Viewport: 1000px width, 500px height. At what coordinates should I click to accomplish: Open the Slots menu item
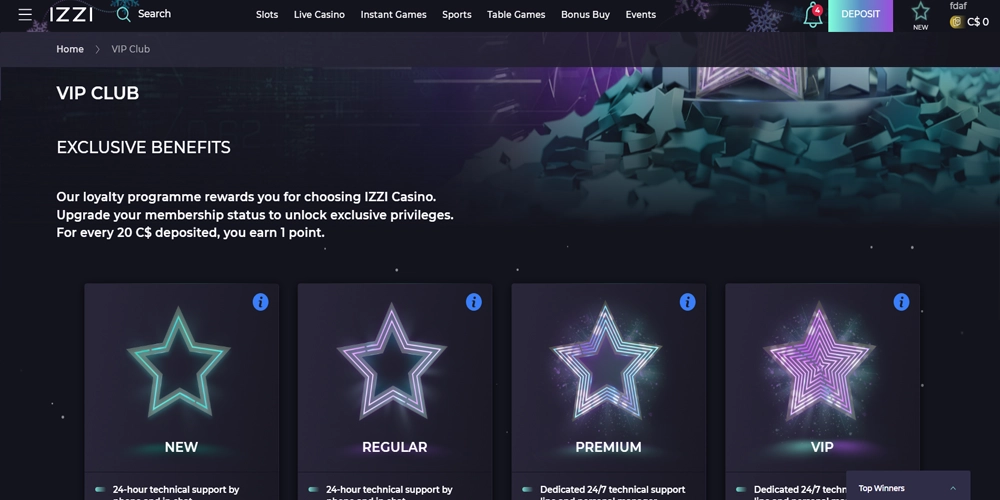[x=267, y=15]
